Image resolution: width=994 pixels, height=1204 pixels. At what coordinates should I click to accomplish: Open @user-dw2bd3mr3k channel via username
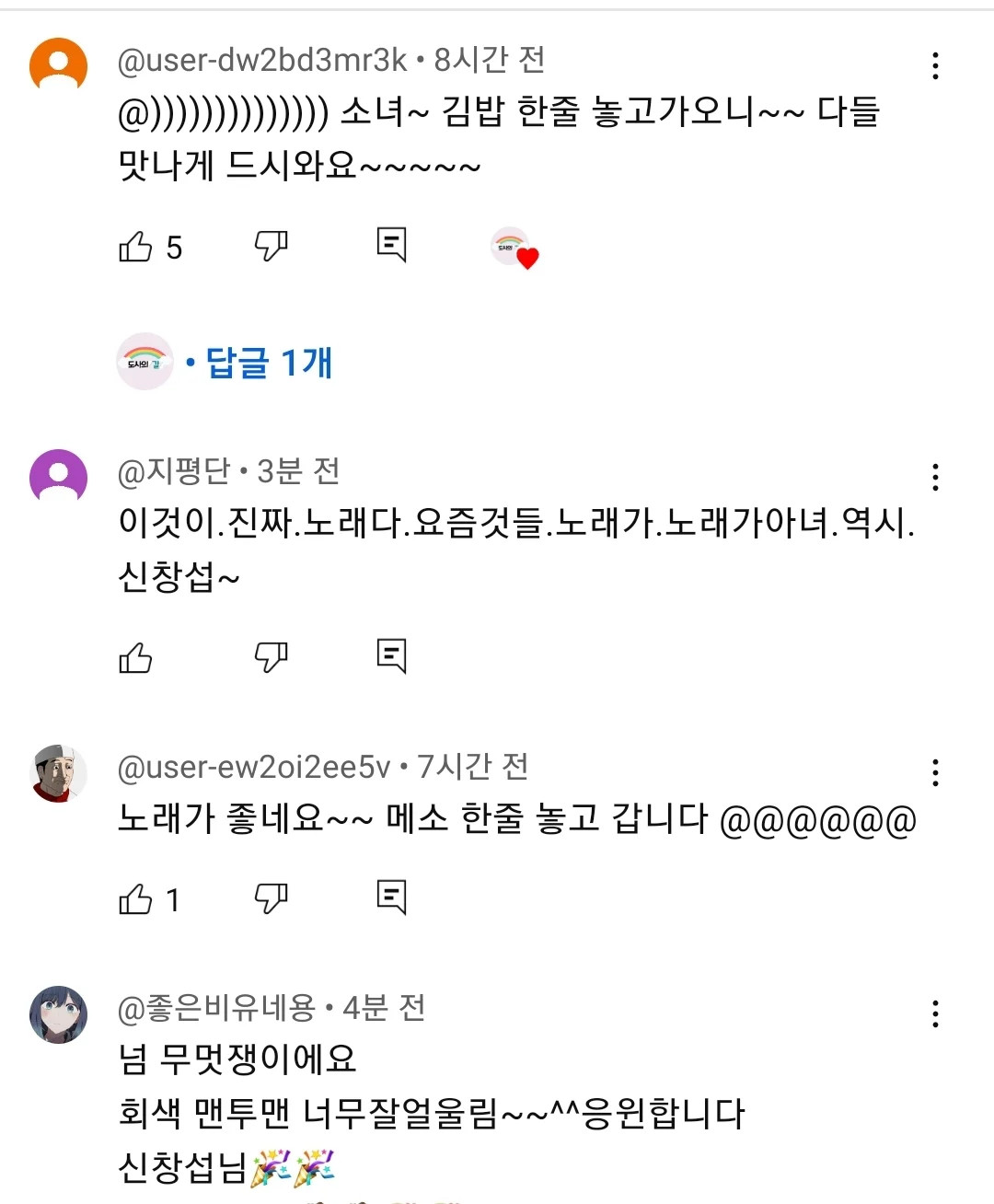[x=262, y=61]
